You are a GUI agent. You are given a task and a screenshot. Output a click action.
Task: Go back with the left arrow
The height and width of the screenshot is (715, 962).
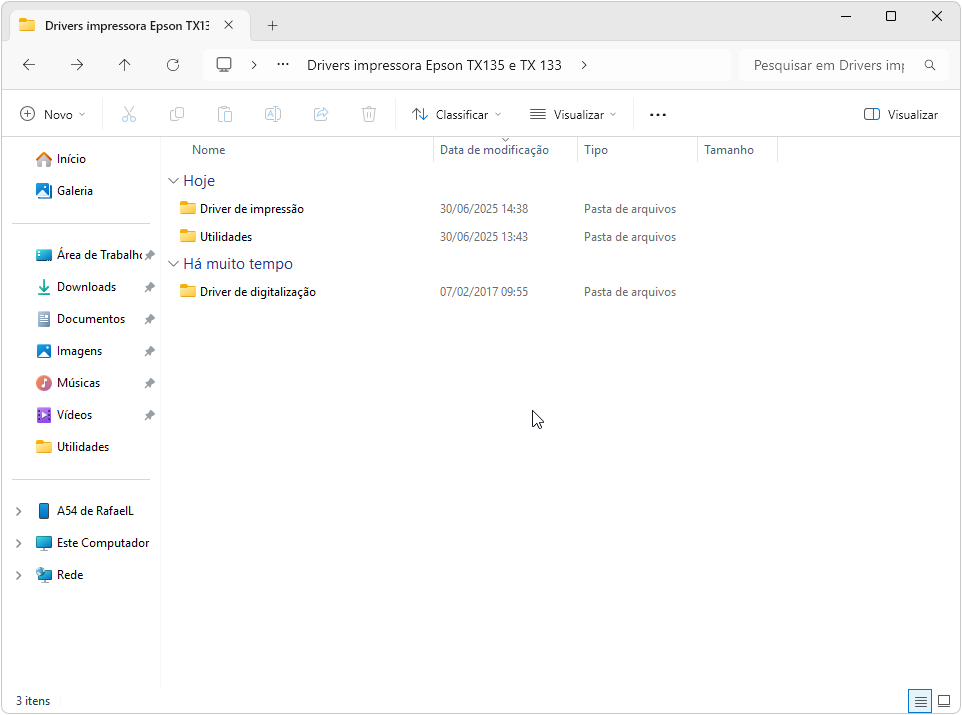[29, 65]
